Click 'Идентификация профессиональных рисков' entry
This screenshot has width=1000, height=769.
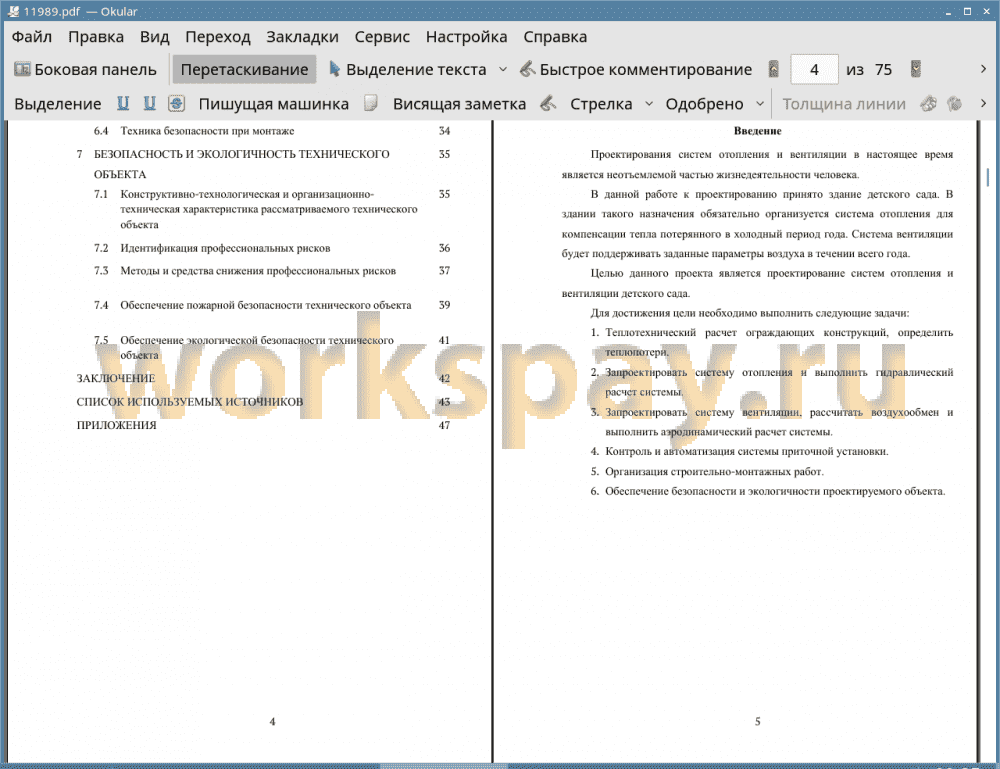[225, 248]
